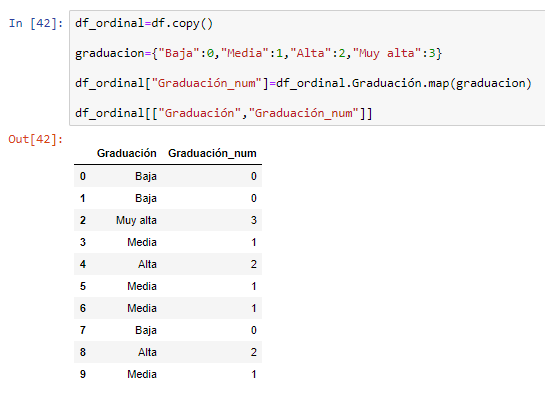545x398 pixels.
Task: Click the Graduación_num value 1 in row 6
Action: pos(254,308)
